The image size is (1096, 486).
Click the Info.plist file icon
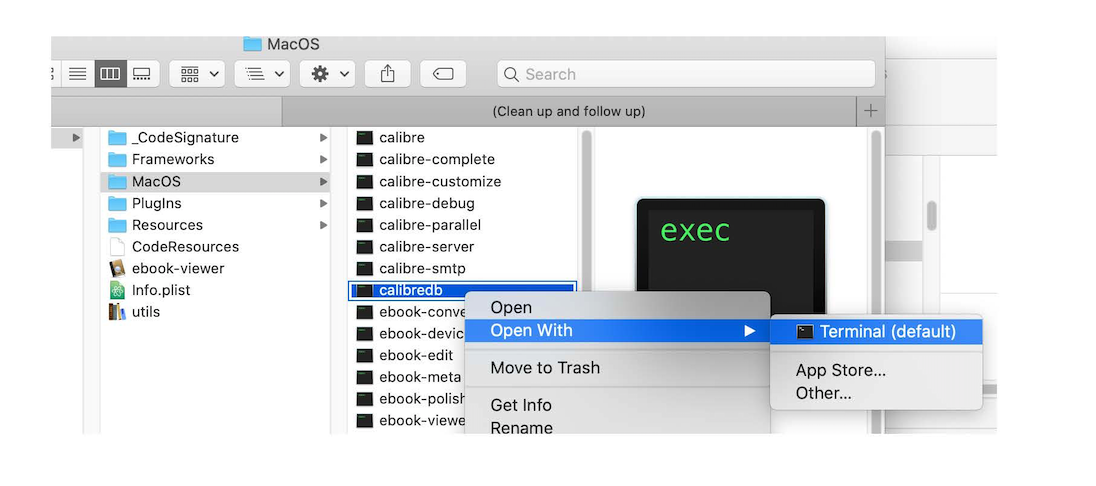[117, 290]
